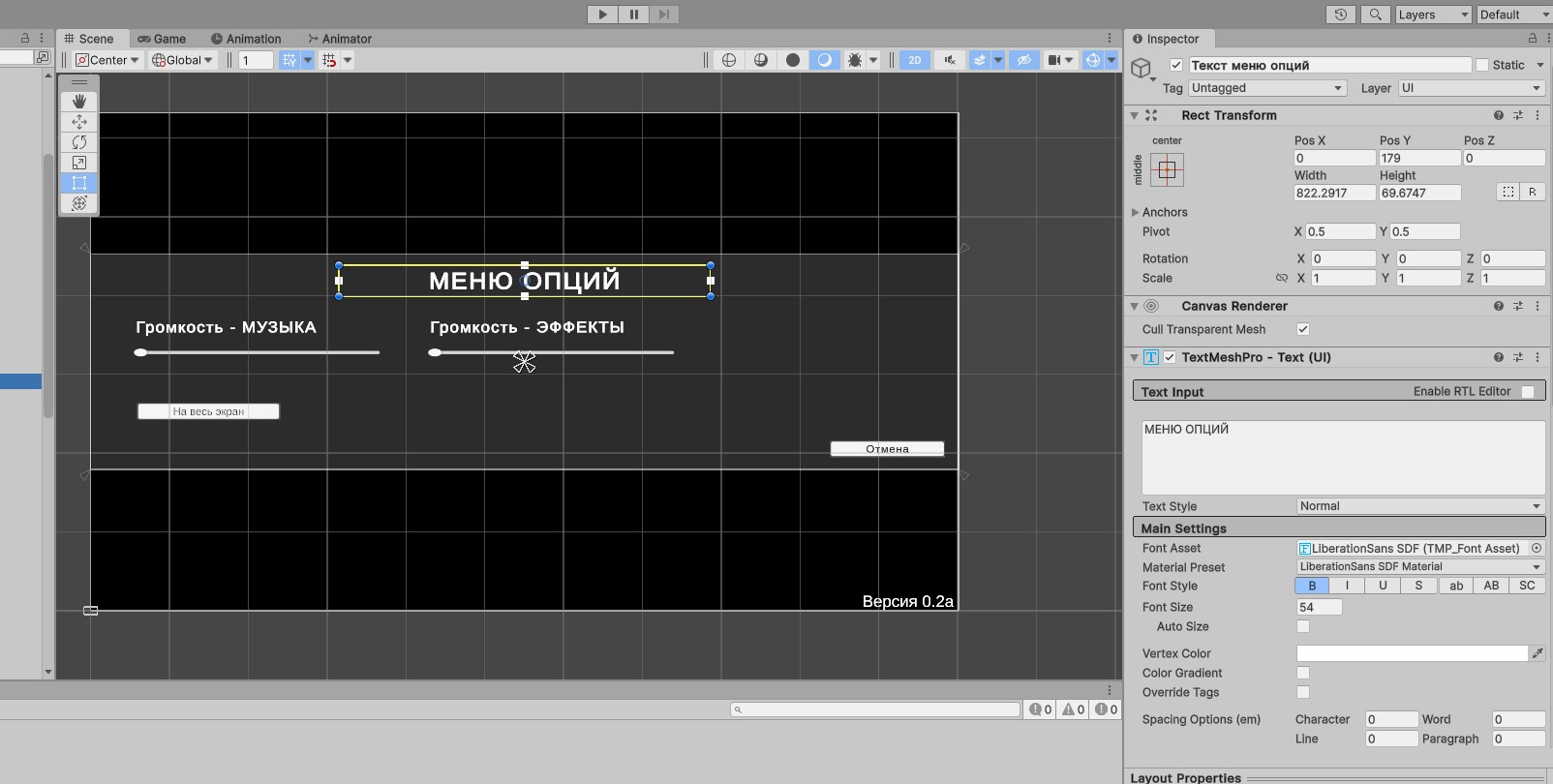Enable the Auto Size checkbox

[1303, 626]
